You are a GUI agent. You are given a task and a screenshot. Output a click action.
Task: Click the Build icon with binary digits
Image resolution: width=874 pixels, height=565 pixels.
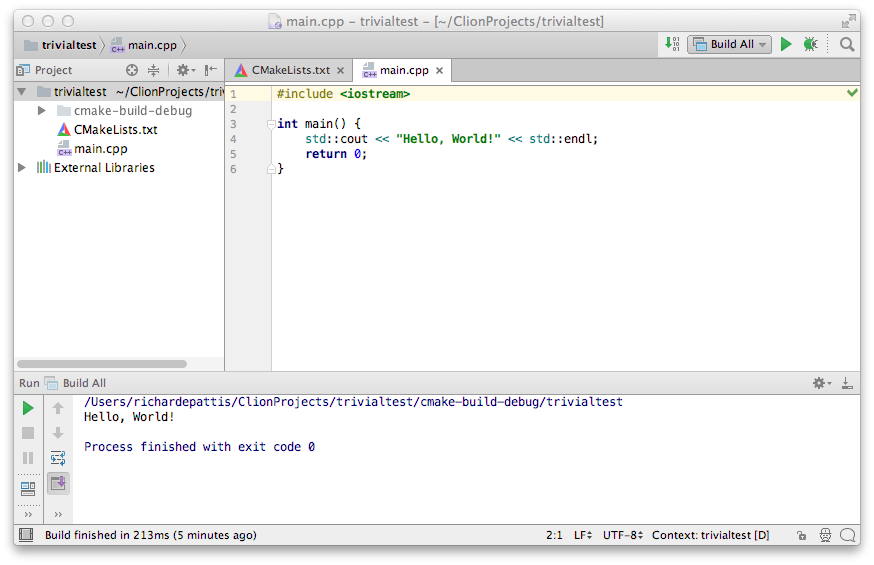(x=673, y=45)
